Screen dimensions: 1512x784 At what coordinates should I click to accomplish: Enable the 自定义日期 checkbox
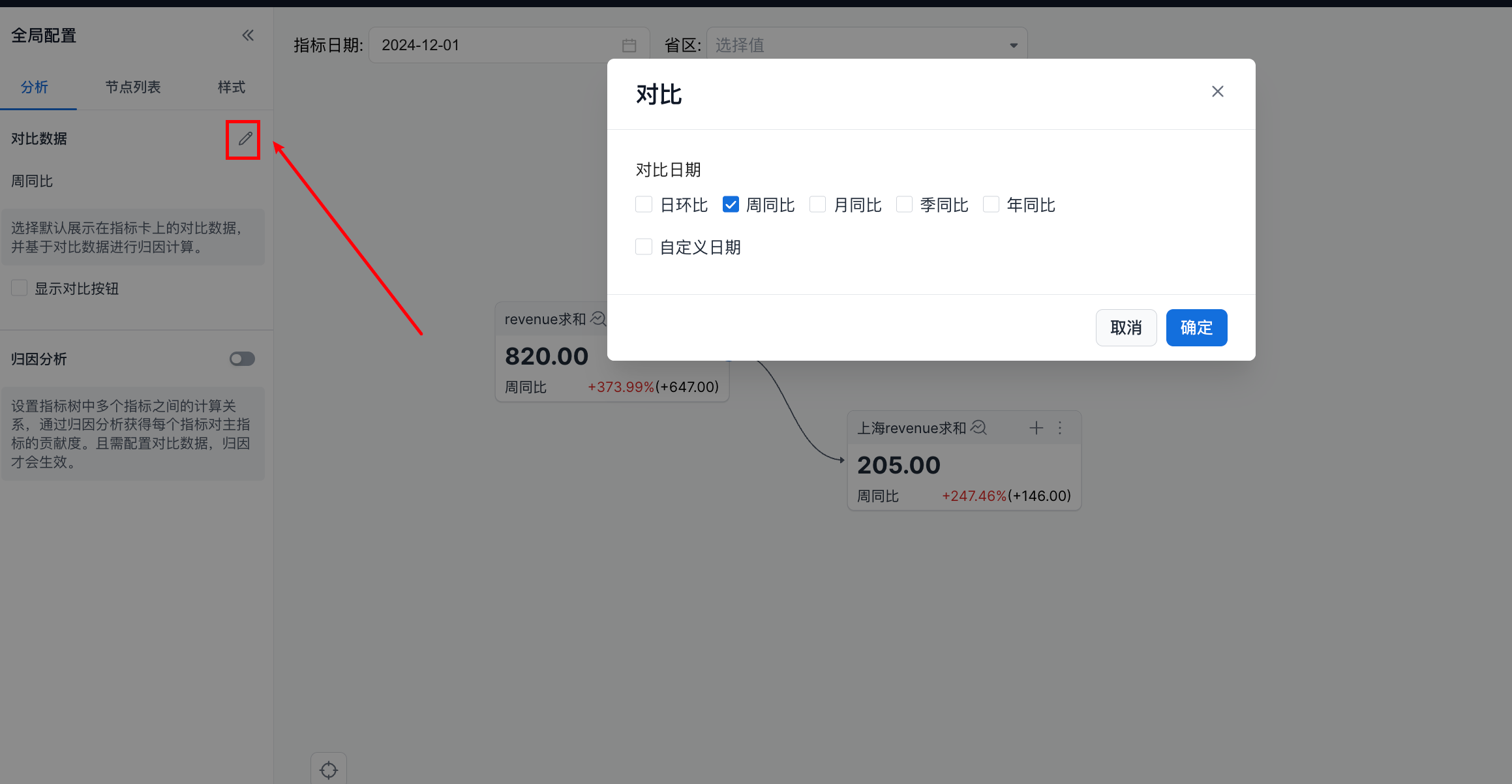coord(644,247)
